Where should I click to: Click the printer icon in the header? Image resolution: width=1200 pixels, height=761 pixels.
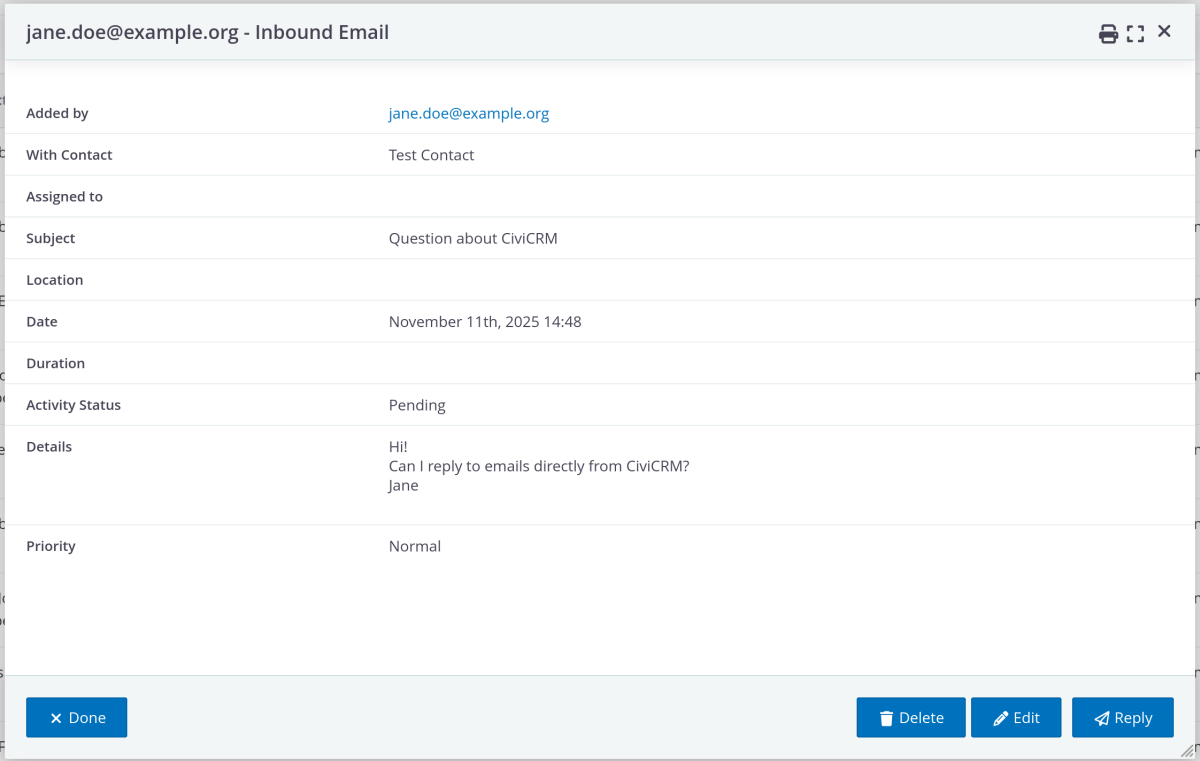1108,33
